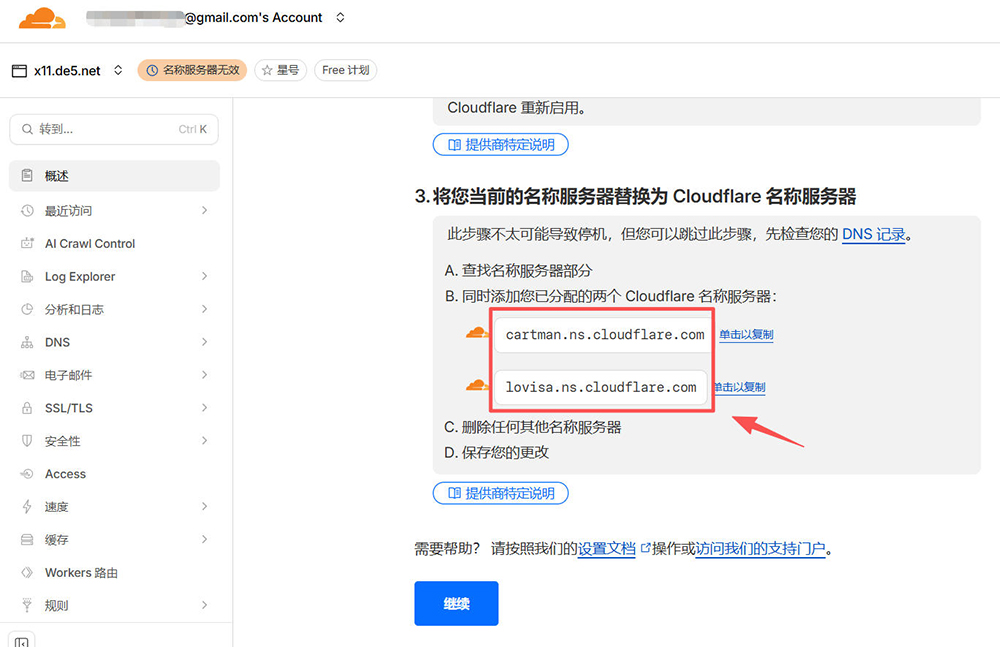Viewport: 1000px width, 647px height.
Task: Open the 缓存 menu item
Action: tap(57, 540)
